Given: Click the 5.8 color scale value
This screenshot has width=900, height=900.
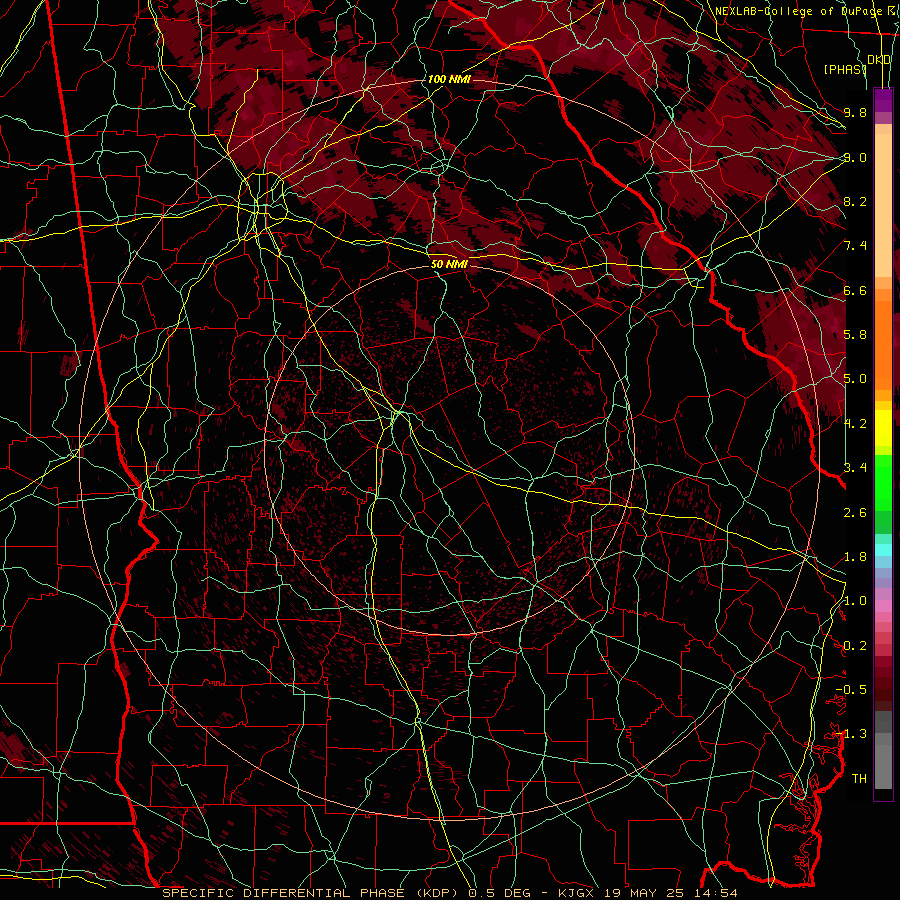Looking at the screenshot, I should point(855,335).
